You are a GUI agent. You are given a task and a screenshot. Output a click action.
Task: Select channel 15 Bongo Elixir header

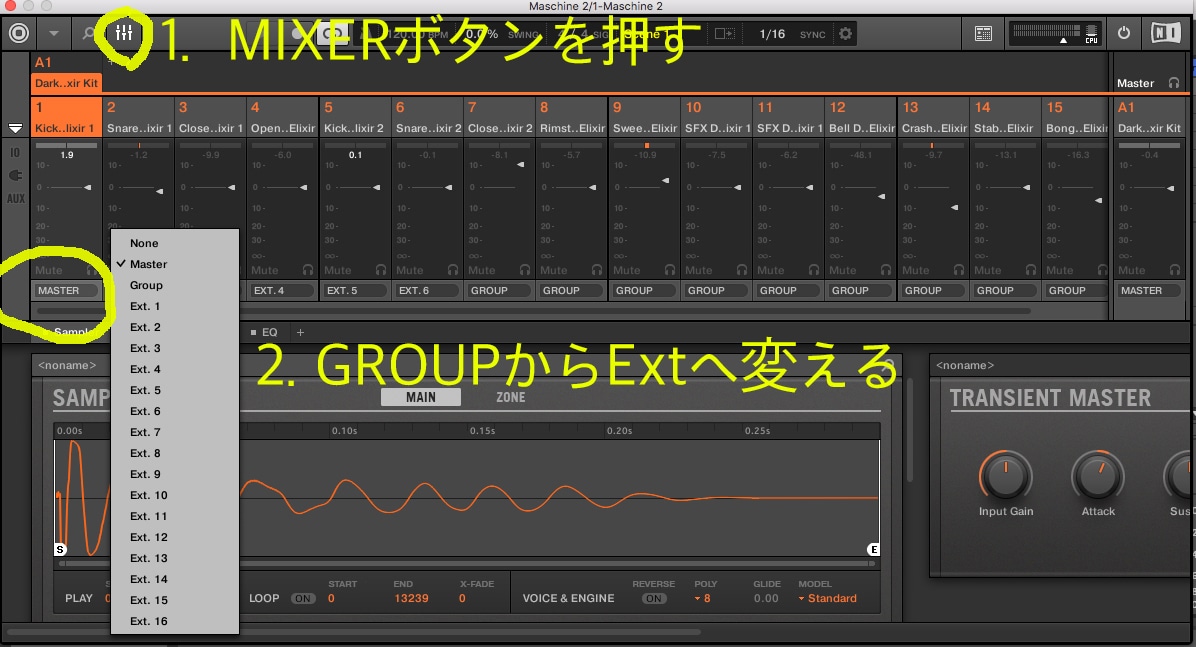click(1076, 117)
